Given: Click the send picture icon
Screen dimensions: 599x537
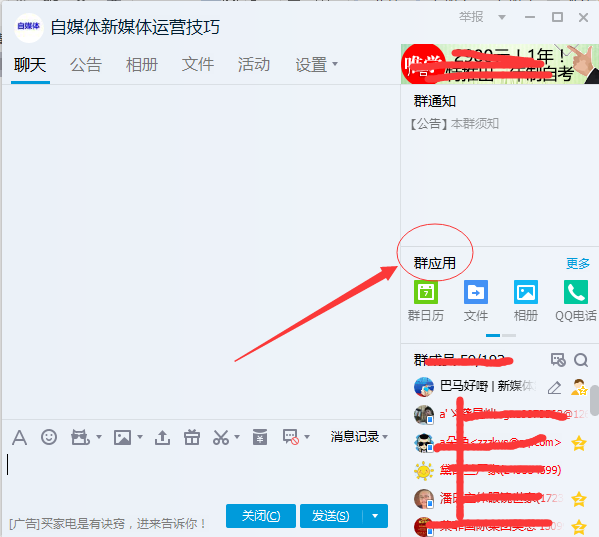Looking at the screenshot, I should coord(122,437).
